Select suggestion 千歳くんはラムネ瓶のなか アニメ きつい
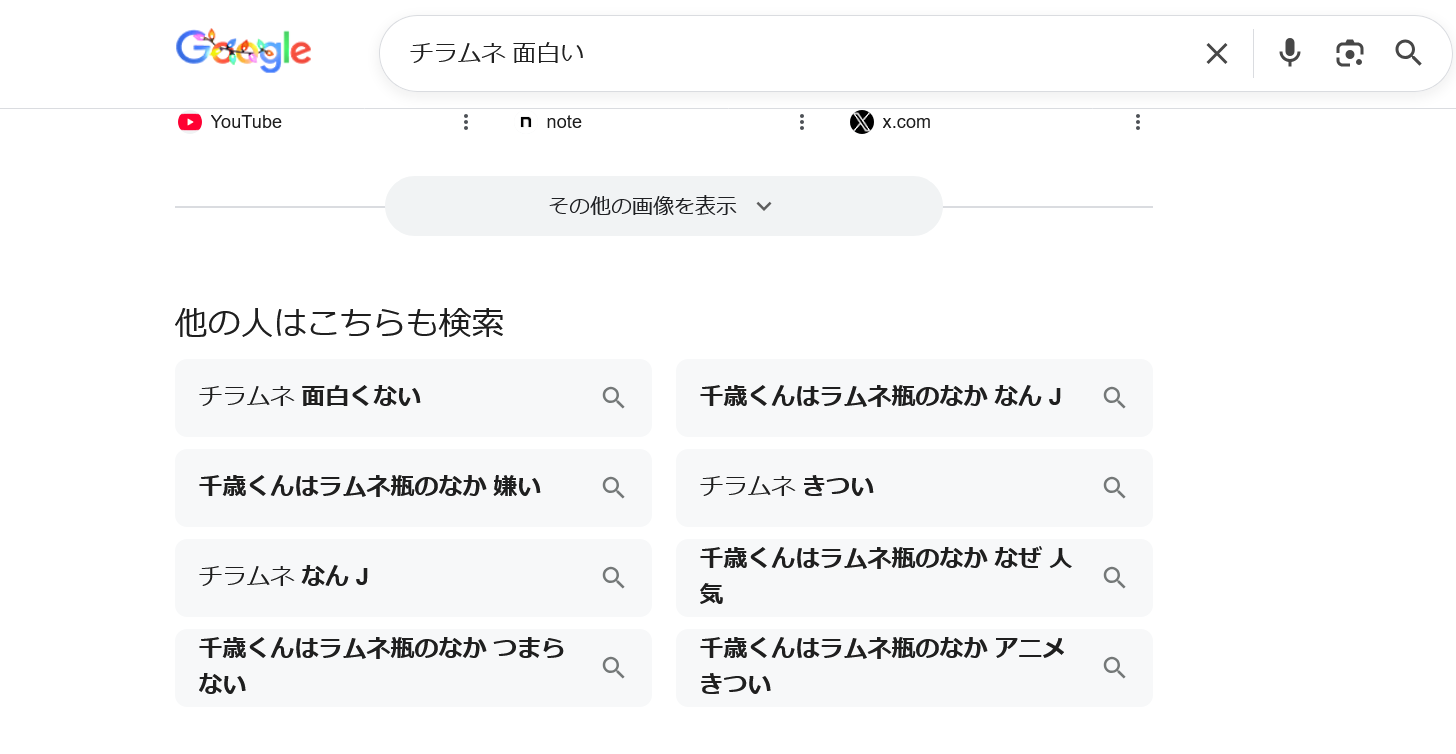This screenshot has height=754, width=1456. [913, 667]
